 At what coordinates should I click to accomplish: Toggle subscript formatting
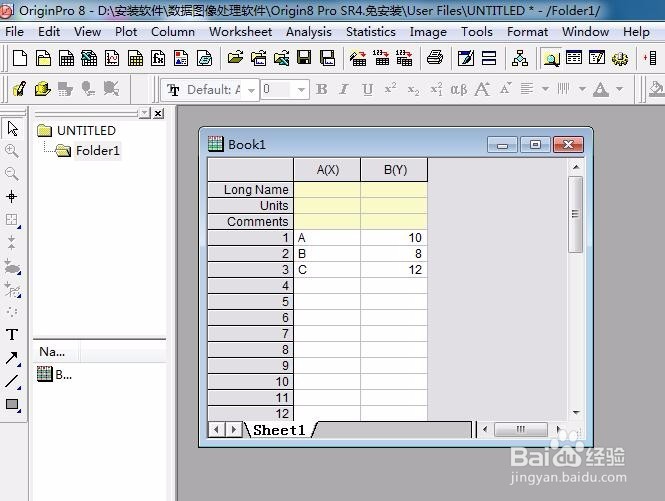(413, 90)
